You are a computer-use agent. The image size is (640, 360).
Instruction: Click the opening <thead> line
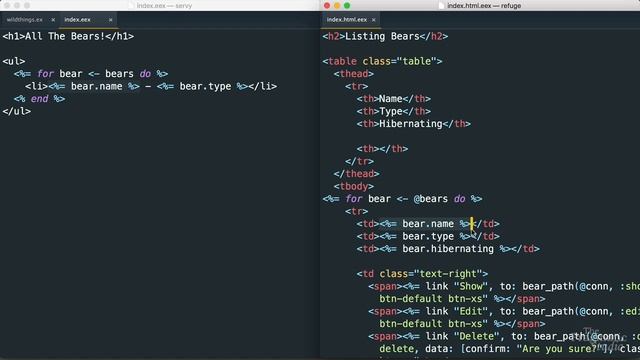(354, 74)
